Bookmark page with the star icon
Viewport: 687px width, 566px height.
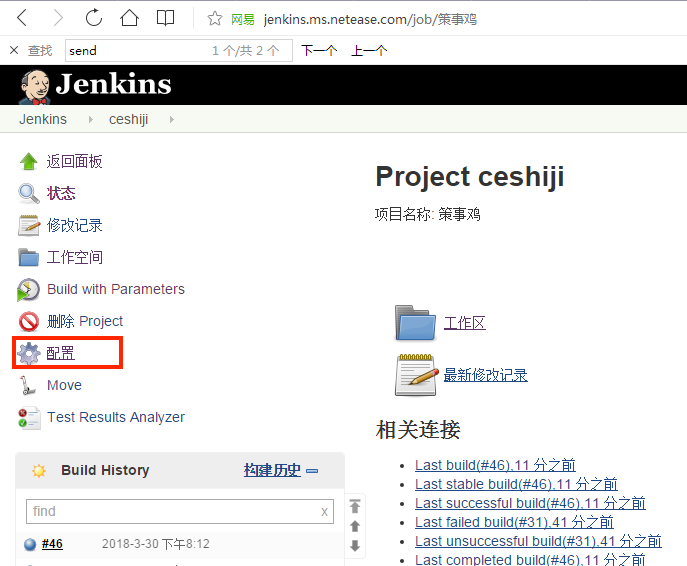(215, 18)
